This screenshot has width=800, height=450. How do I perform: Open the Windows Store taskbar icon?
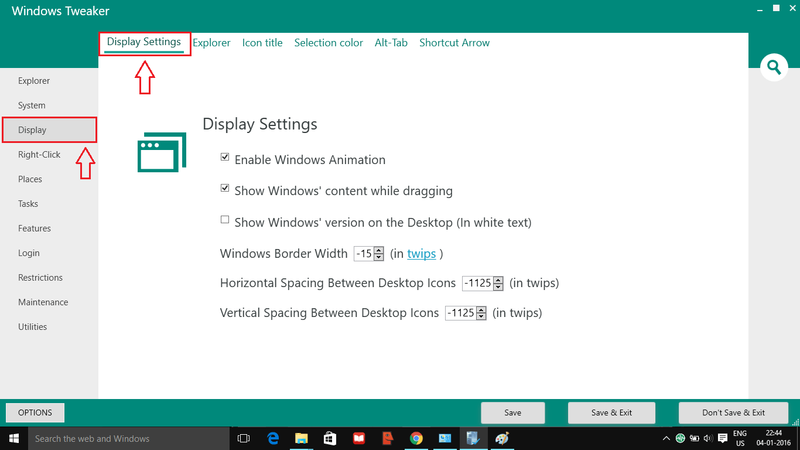(330, 438)
